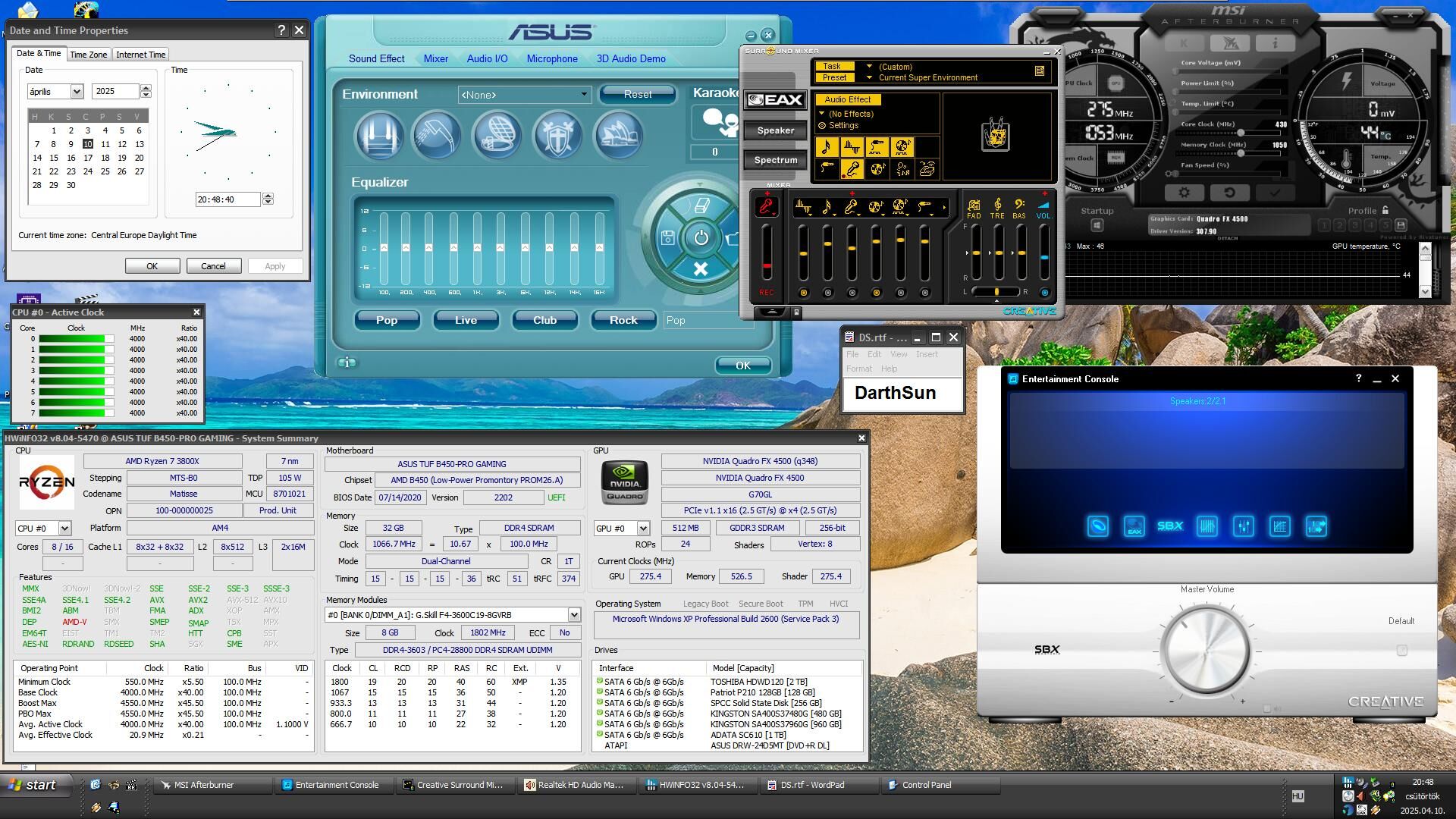
Task: Select the opera-house environment icon
Action: (x=618, y=136)
